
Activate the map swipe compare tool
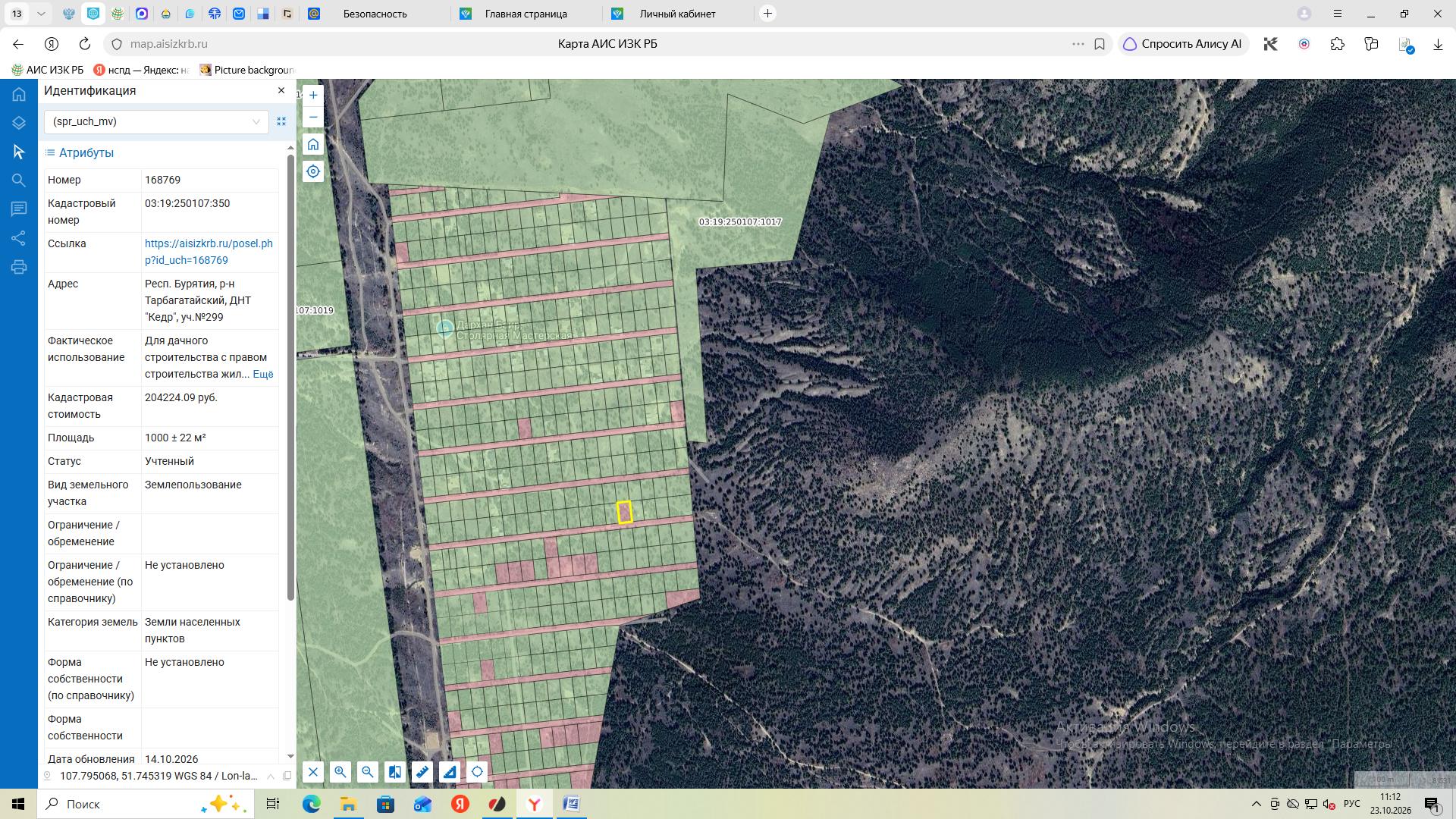(x=395, y=772)
